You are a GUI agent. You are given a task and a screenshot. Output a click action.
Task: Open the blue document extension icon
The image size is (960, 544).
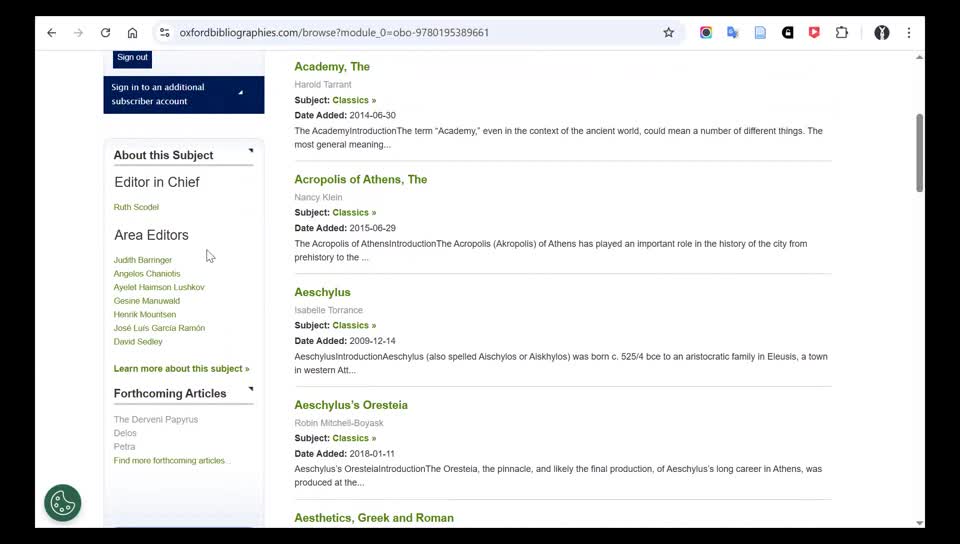pyautogui.click(x=760, y=33)
